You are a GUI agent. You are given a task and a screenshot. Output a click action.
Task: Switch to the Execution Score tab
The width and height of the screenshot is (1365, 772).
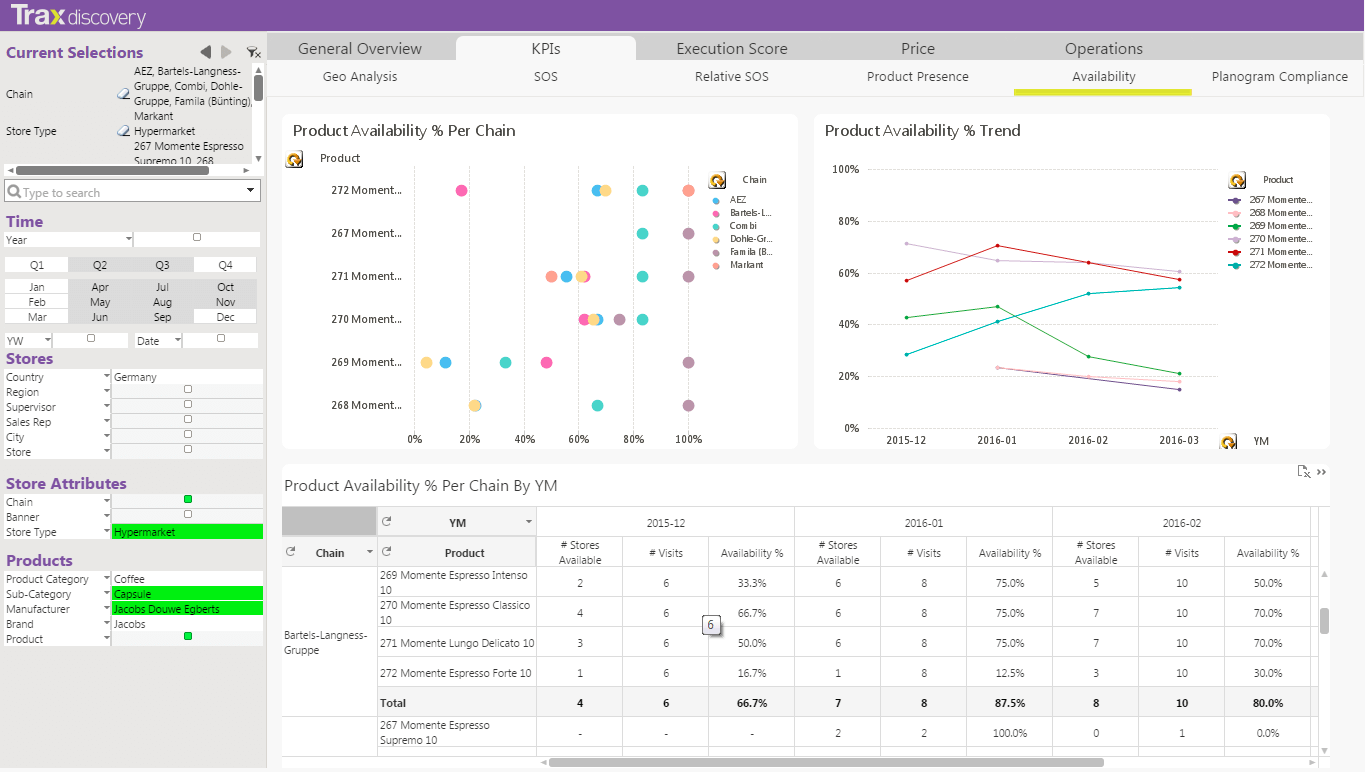pos(731,48)
